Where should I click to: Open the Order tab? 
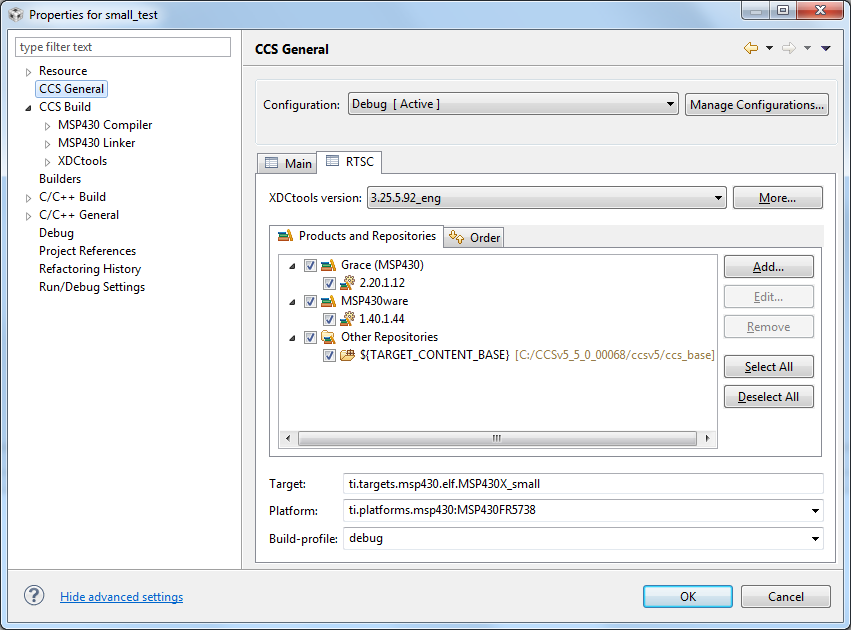476,237
